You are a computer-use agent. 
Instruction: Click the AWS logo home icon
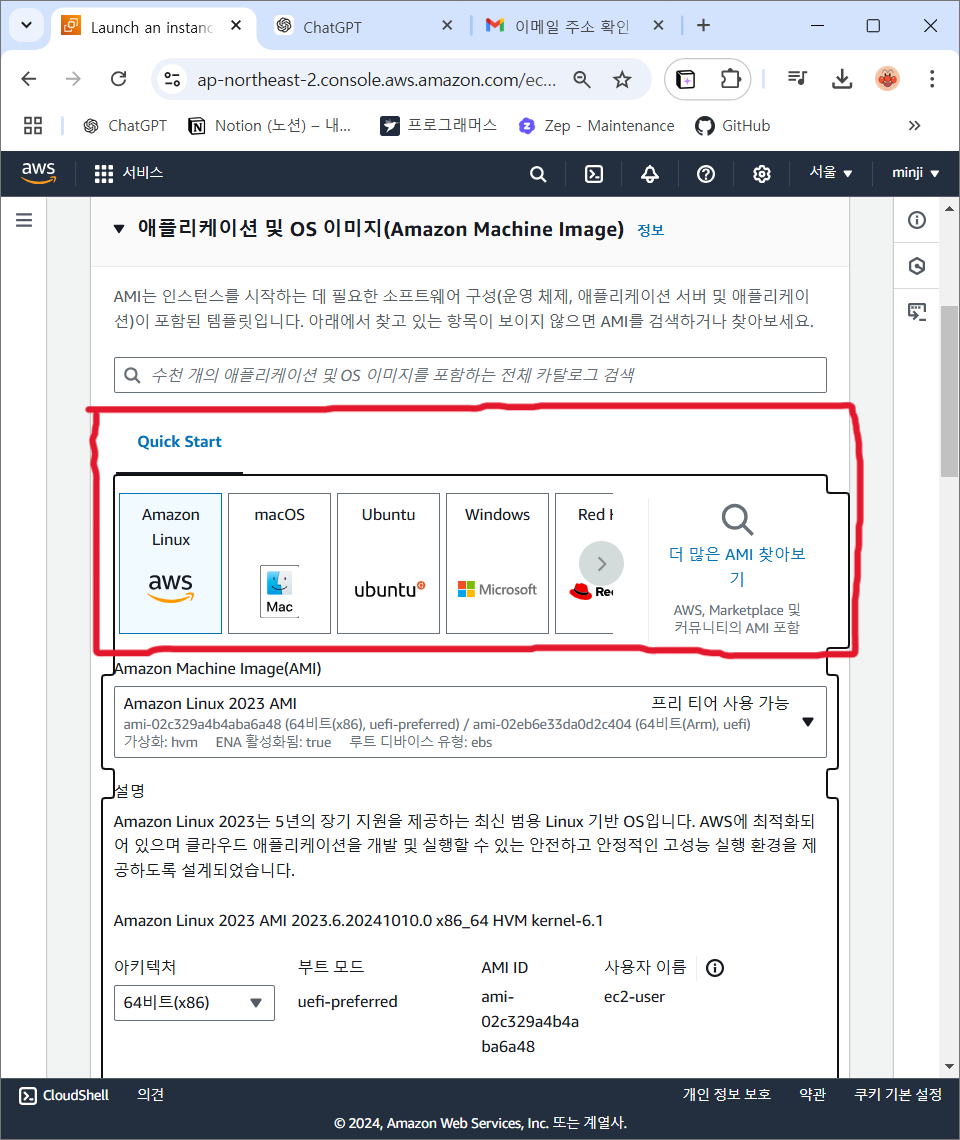[x=39, y=173]
